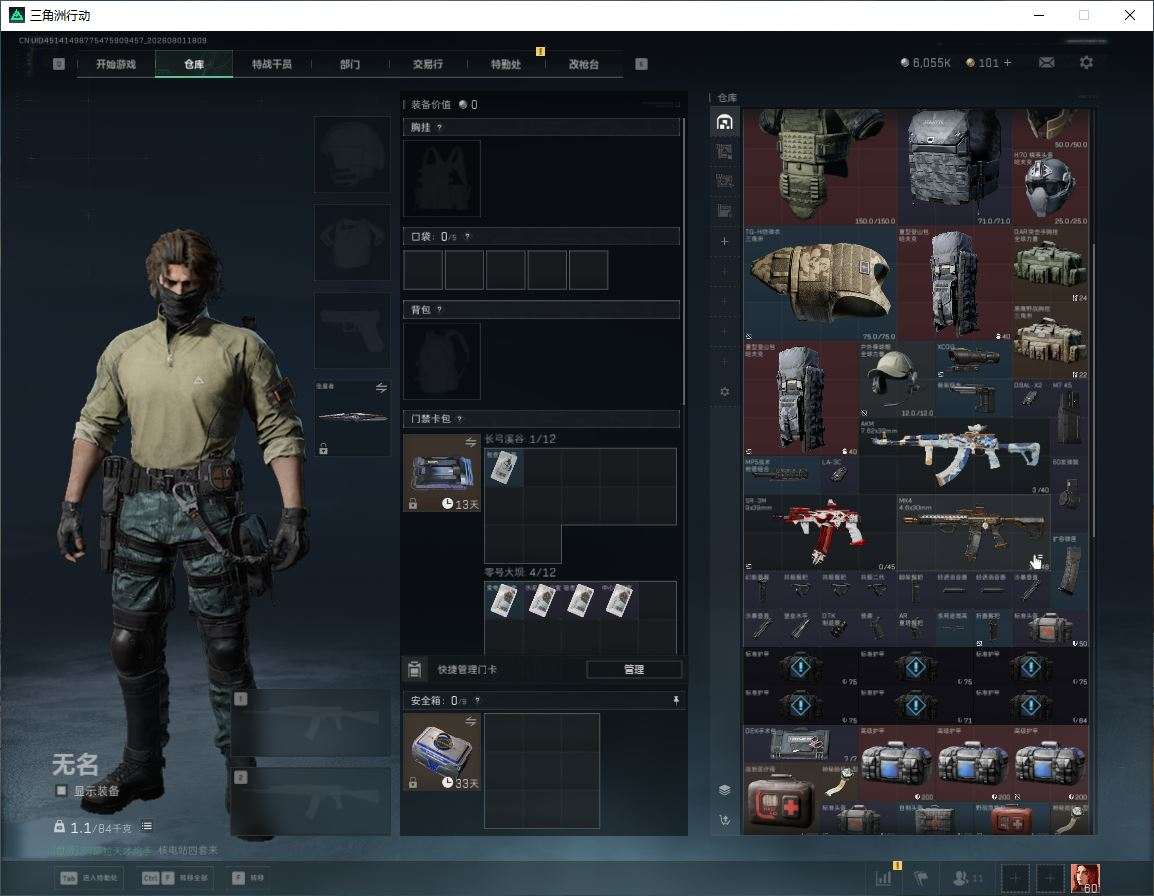Image resolution: width=1154 pixels, height=896 pixels.
Task: Click the stack layers icon in stash sidebar
Action: pos(724,790)
